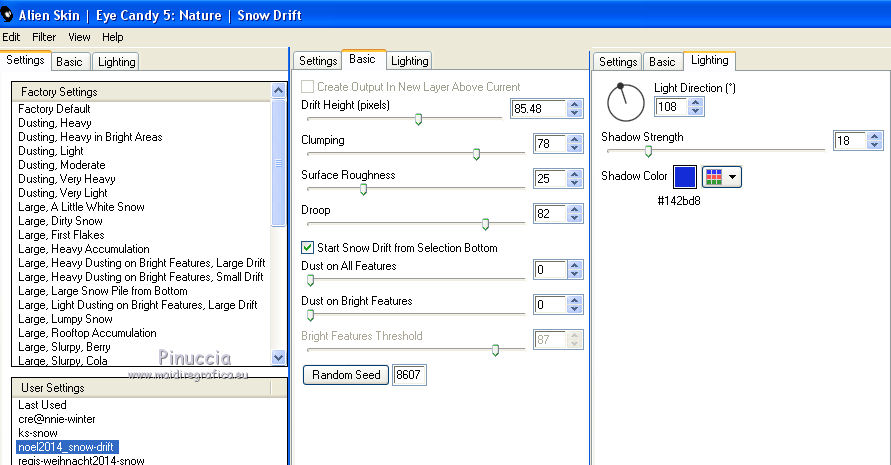Select Large, Lumpy Snow preset
The height and width of the screenshot is (465, 891).
tap(65, 319)
